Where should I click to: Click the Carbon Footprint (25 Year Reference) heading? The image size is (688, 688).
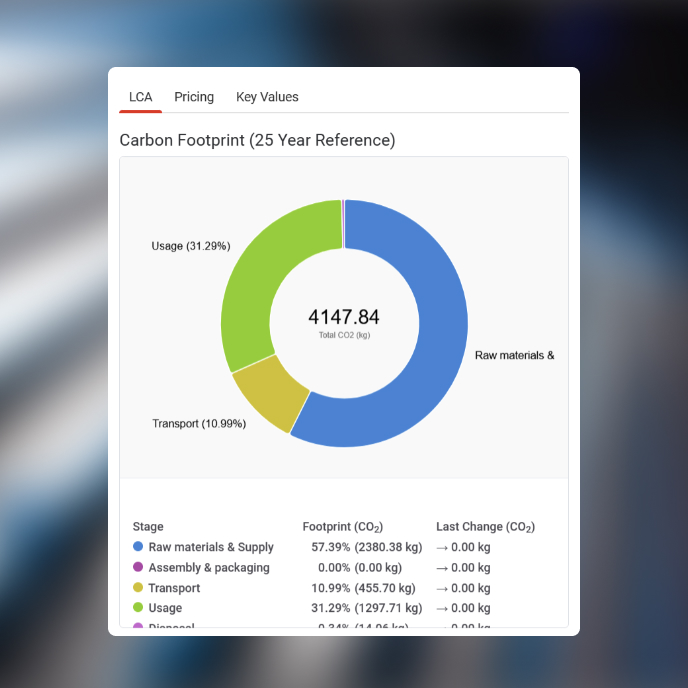coord(257,141)
